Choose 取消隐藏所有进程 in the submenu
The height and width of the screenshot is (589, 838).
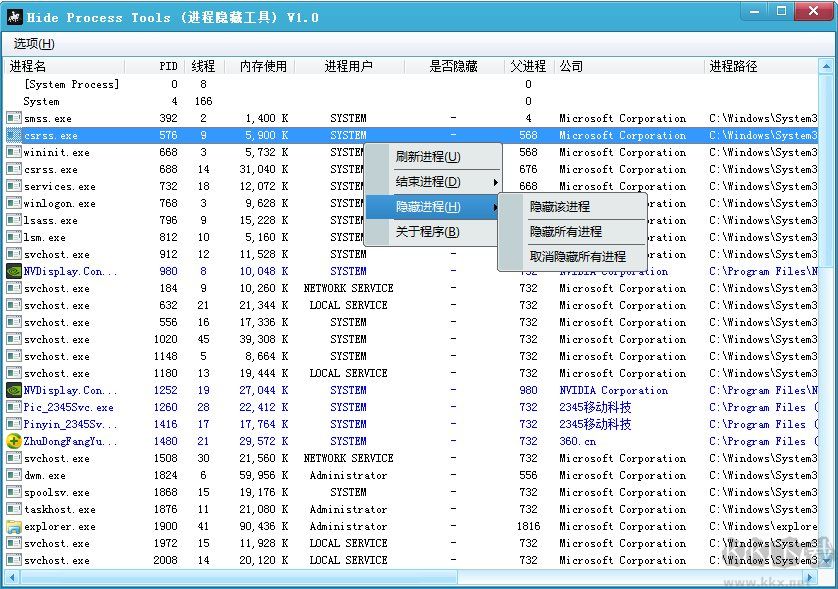577,257
